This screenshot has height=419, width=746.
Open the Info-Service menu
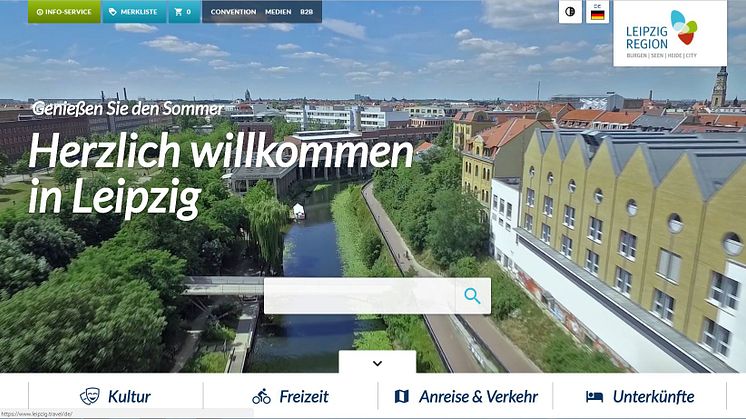[x=64, y=11]
